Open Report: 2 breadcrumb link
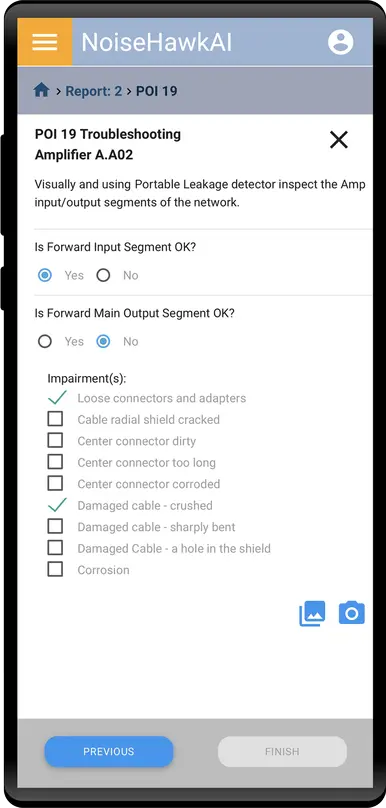This screenshot has height=808, width=386. (x=94, y=91)
